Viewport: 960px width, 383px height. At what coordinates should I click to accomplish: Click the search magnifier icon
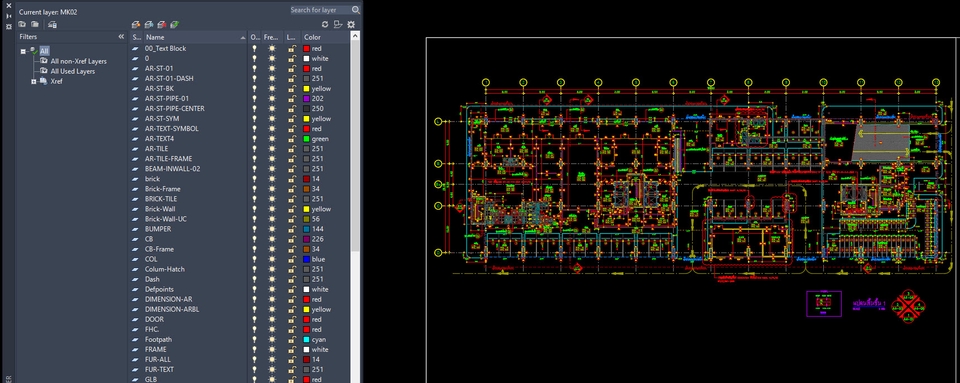356,10
